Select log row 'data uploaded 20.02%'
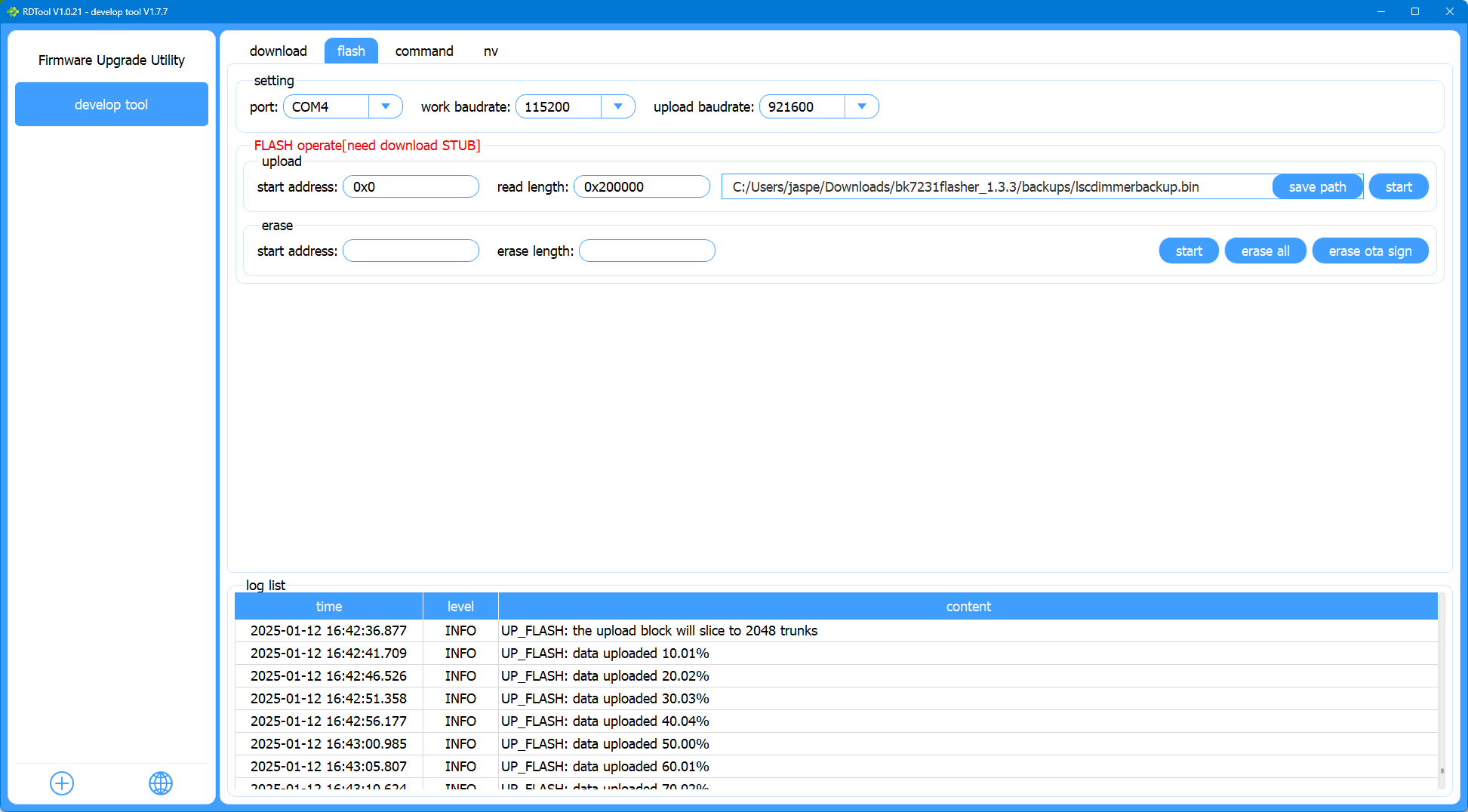 pyautogui.click(x=836, y=675)
